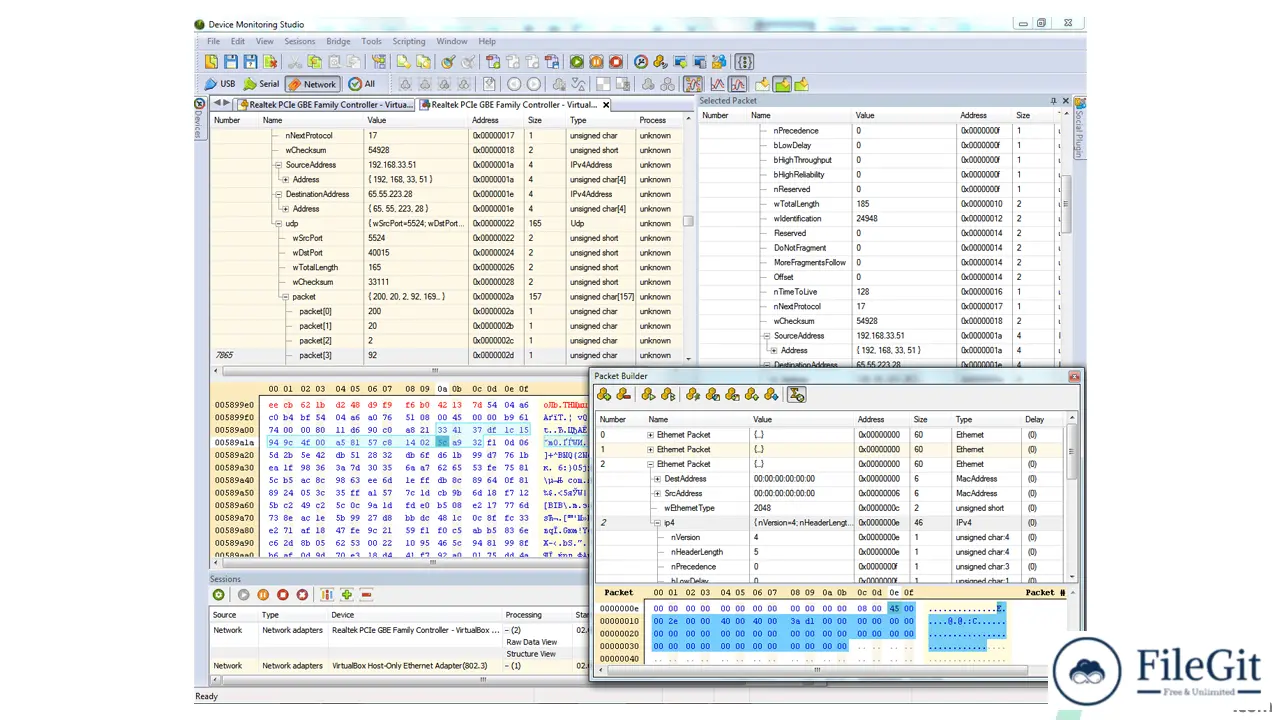Open the Devices side panel tab
This screenshot has width=1280, height=720.
pos(199,118)
